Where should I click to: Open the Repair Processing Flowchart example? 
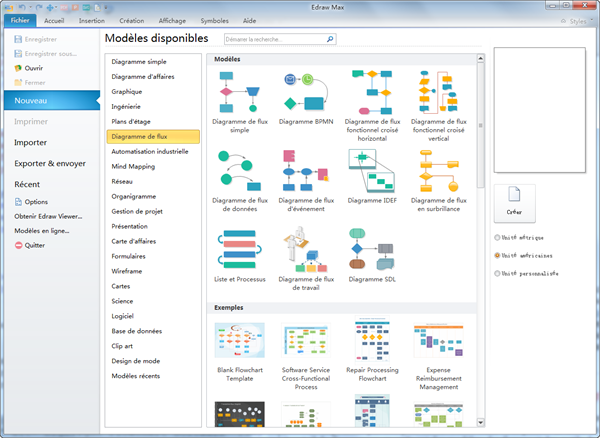372,349
